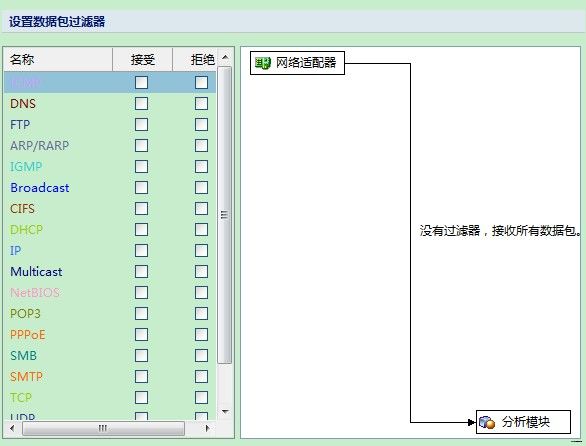Tick accept checkbox in highlighted first row
The width and height of the screenshot is (586, 446).
coord(141,83)
